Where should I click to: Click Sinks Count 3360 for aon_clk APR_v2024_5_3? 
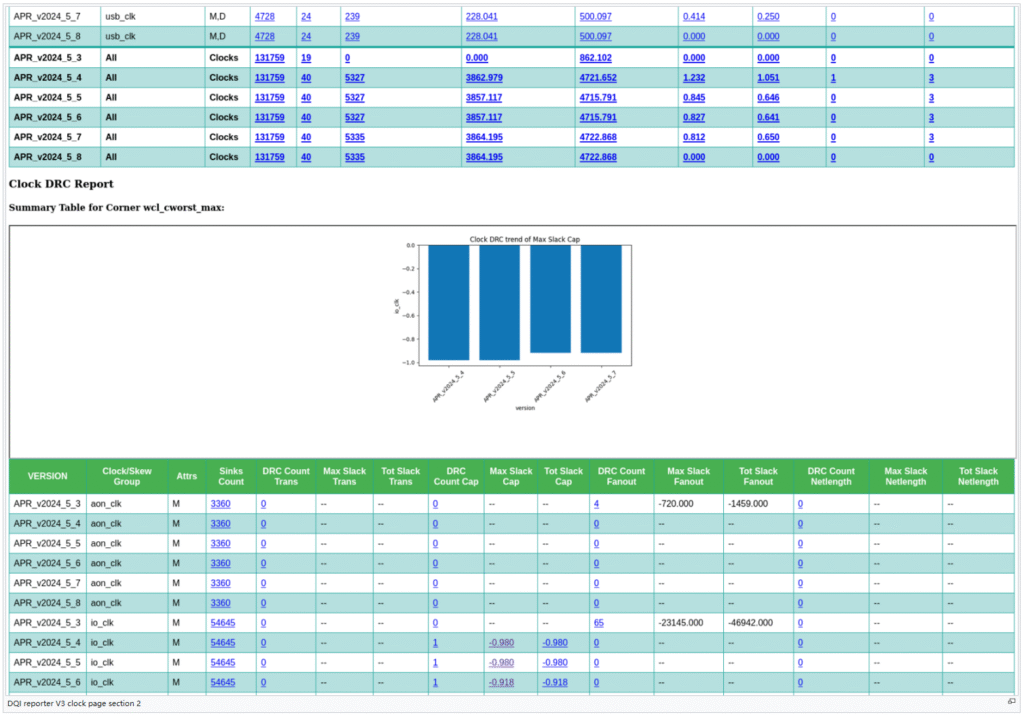220,504
